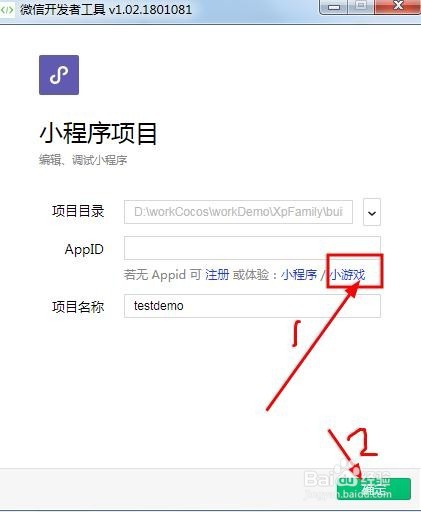The width and height of the screenshot is (421, 512).
Task: Click into the empty AppID field
Action: coord(252,248)
